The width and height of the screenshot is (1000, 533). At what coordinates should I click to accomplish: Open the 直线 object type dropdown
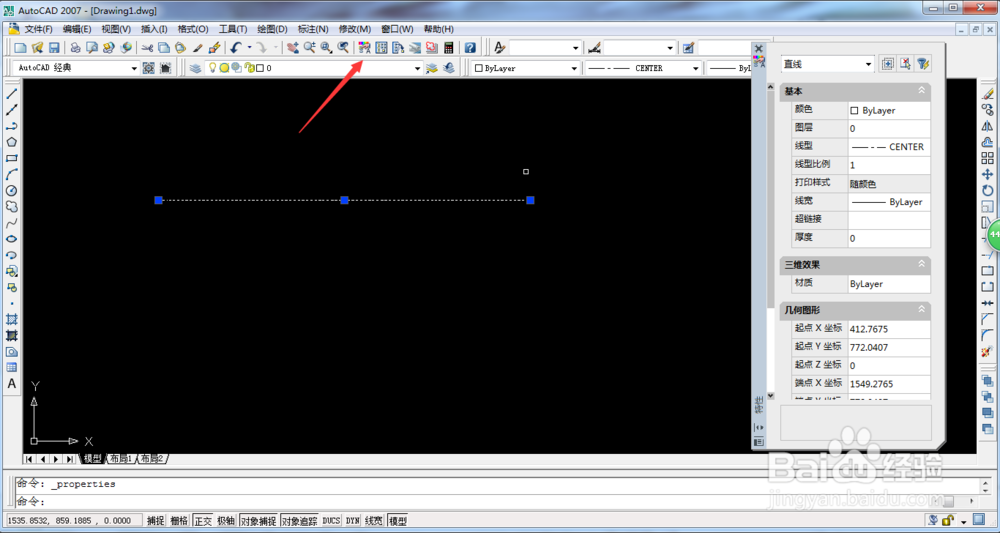coord(868,64)
